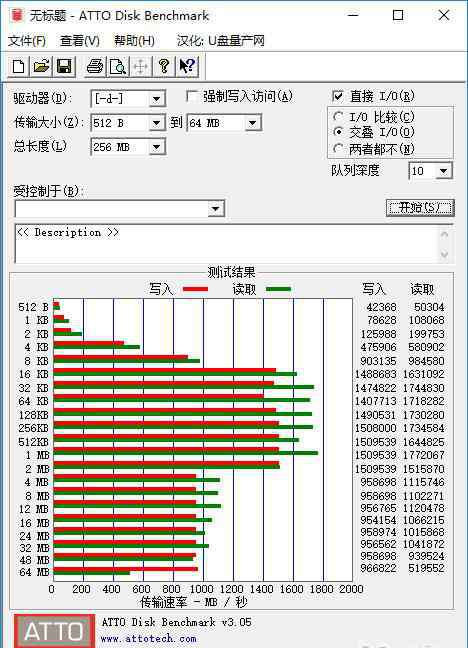This screenshot has height=648, width=468.
Task: Click inside the Description text box
Action: point(227,244)
